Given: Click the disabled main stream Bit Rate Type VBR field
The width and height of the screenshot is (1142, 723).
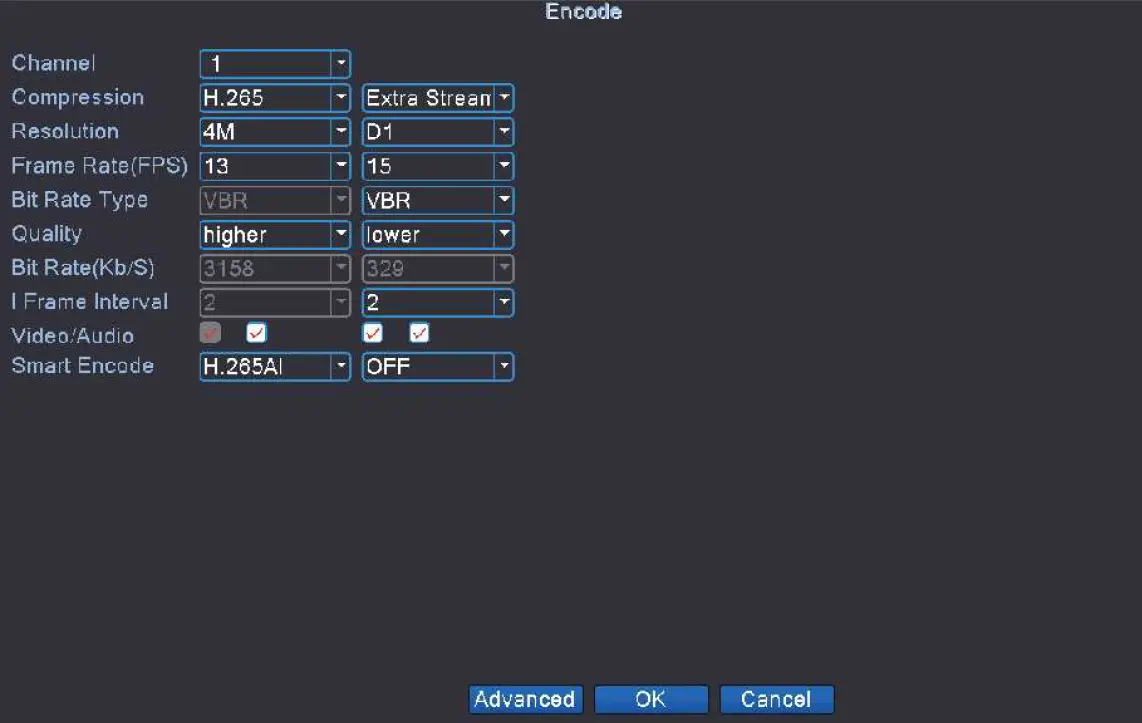Looking at the screenshot, I should tap(275, 200).
